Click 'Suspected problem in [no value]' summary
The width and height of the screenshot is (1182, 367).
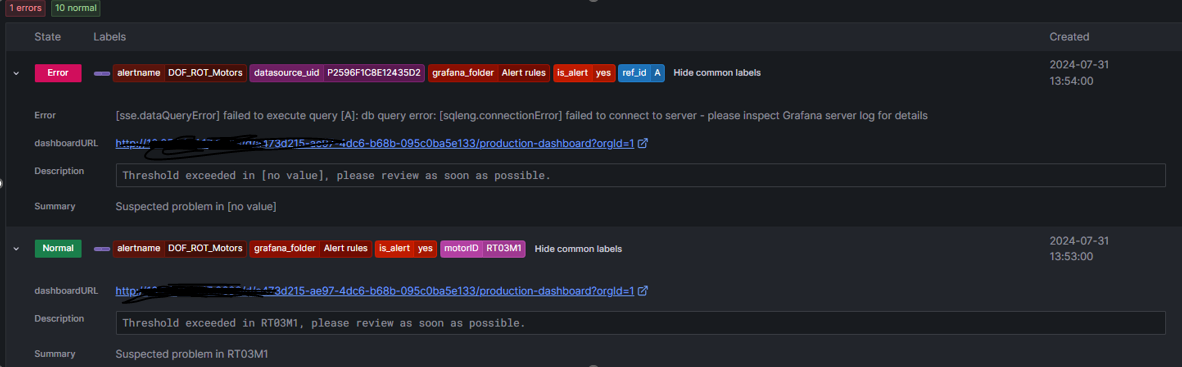click(195, 206)
